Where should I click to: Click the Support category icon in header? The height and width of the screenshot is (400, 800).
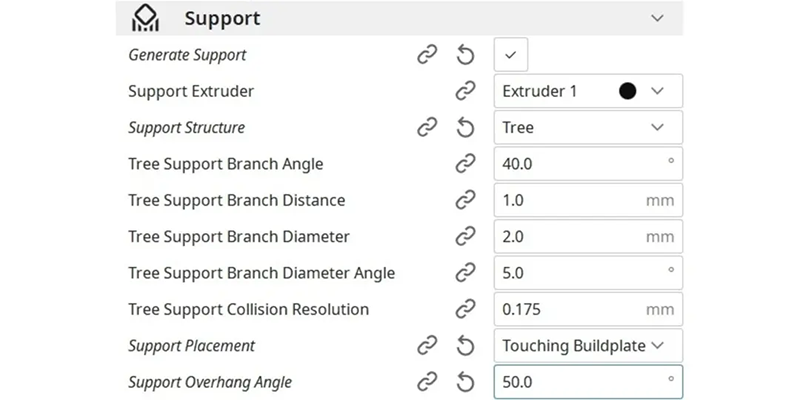(x=146, y=18)
